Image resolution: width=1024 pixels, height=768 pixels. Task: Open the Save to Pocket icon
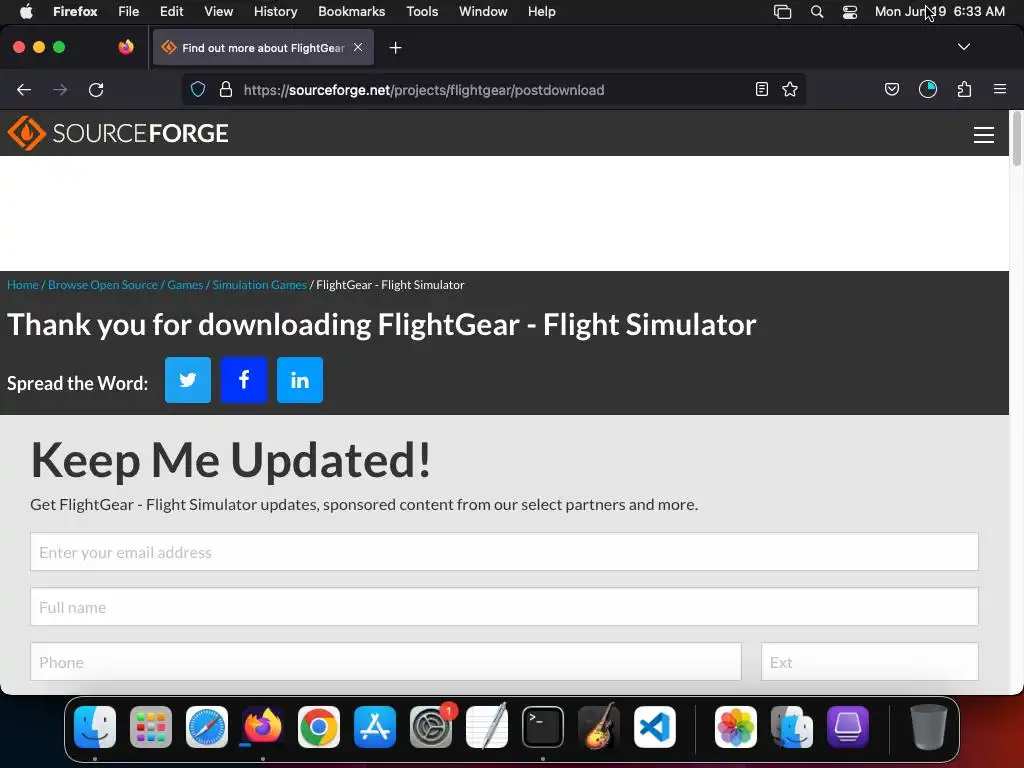[x=891, y=89]
